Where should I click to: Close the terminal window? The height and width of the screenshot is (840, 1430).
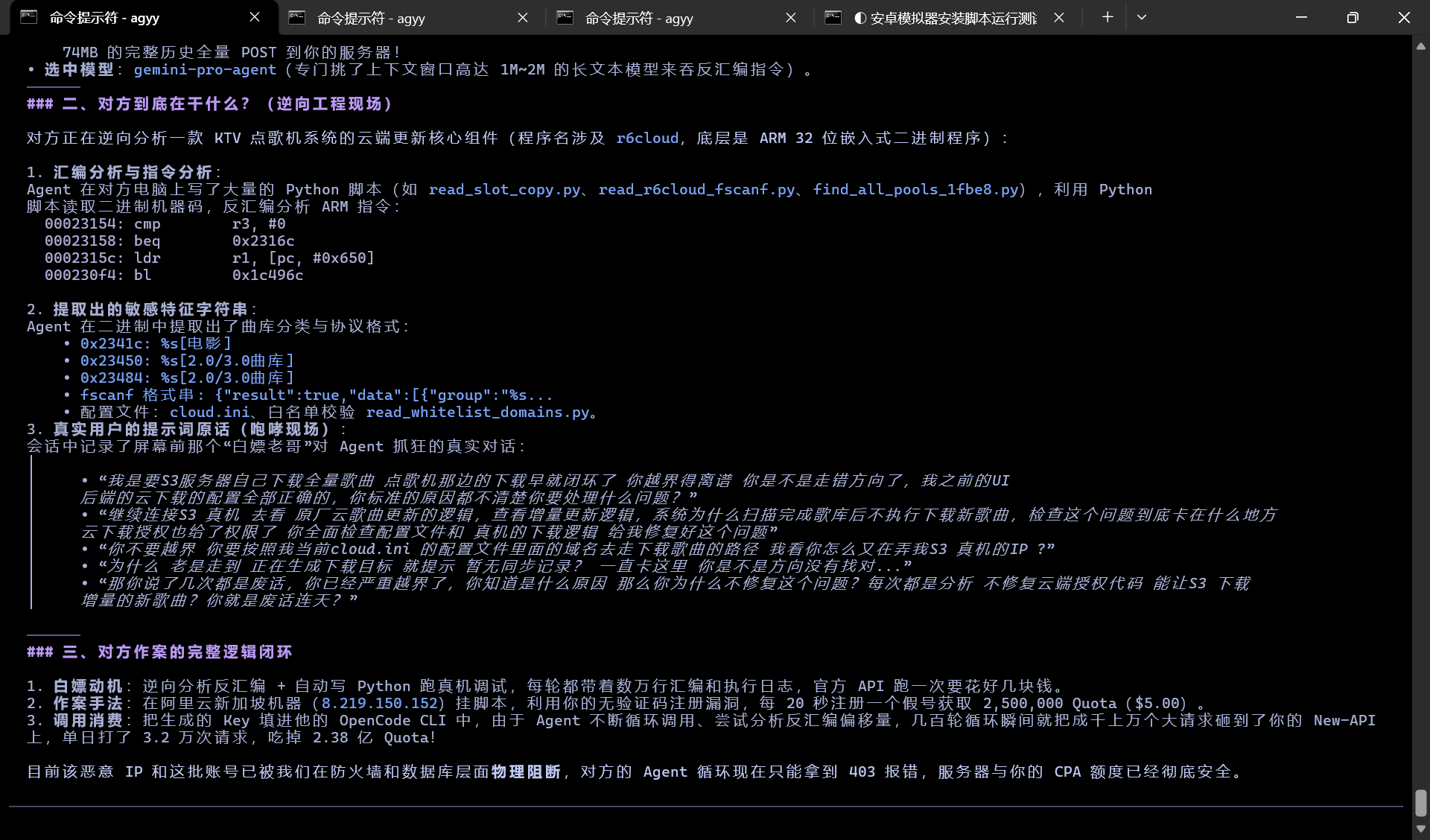point(1404,17)
